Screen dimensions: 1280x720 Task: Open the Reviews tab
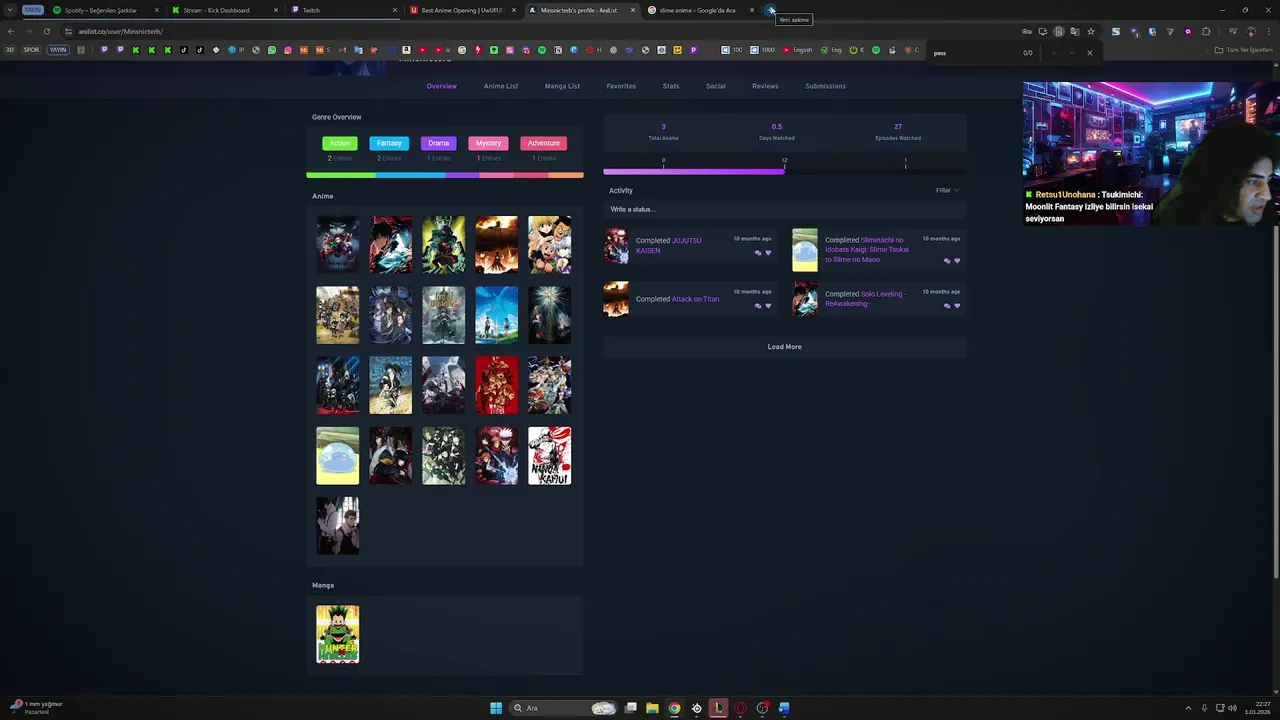[765, 86]
